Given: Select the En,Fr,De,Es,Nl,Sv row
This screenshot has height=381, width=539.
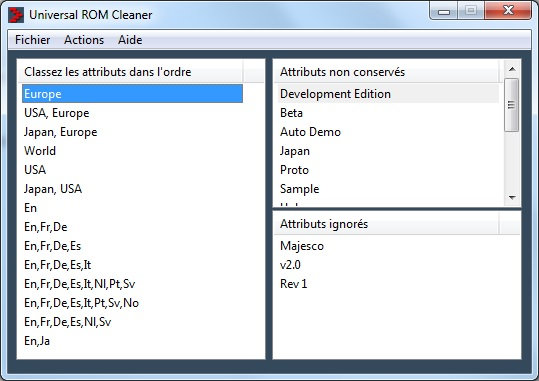Looking at the screenshot, I should (132, 322).
